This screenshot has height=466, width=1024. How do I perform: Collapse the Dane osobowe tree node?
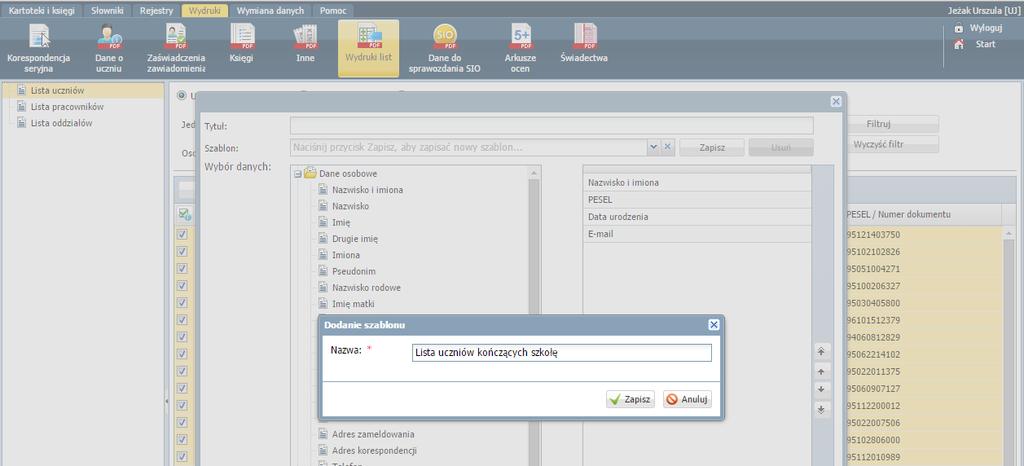(x=297, y=174)
